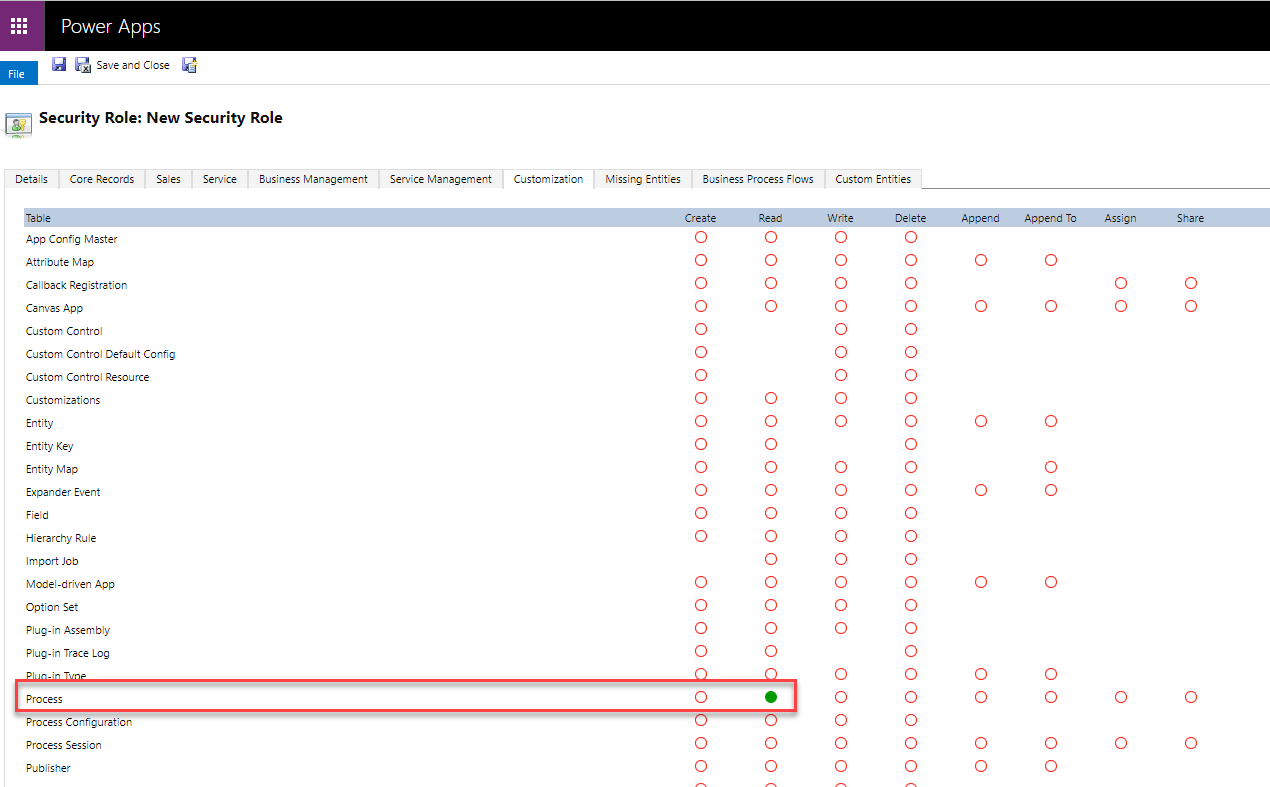
Task: Open the File menu
Action: coord(17,74)
